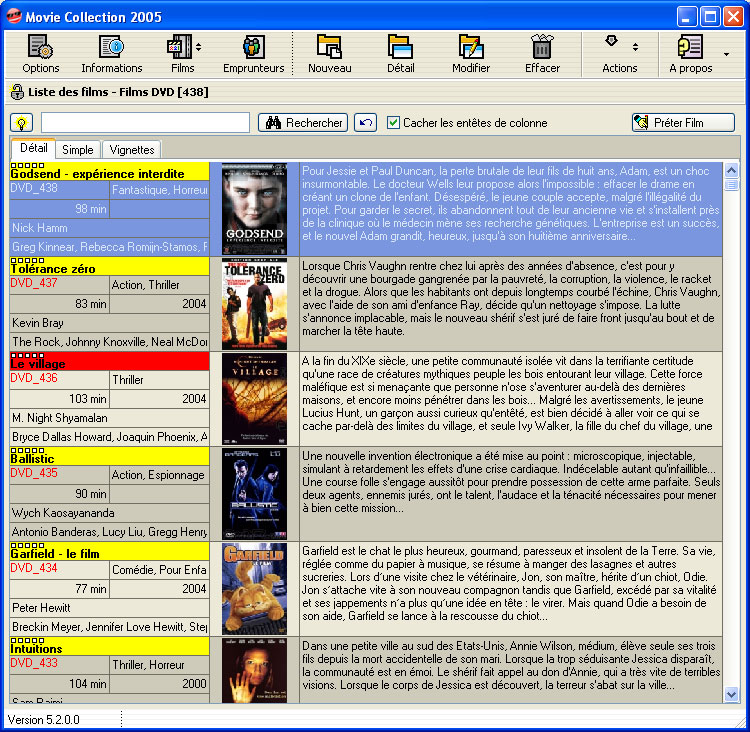Expand the dropdown arrow beside A propos
The height and width of the screenshot is (732, 750).
tap(726, 54)
